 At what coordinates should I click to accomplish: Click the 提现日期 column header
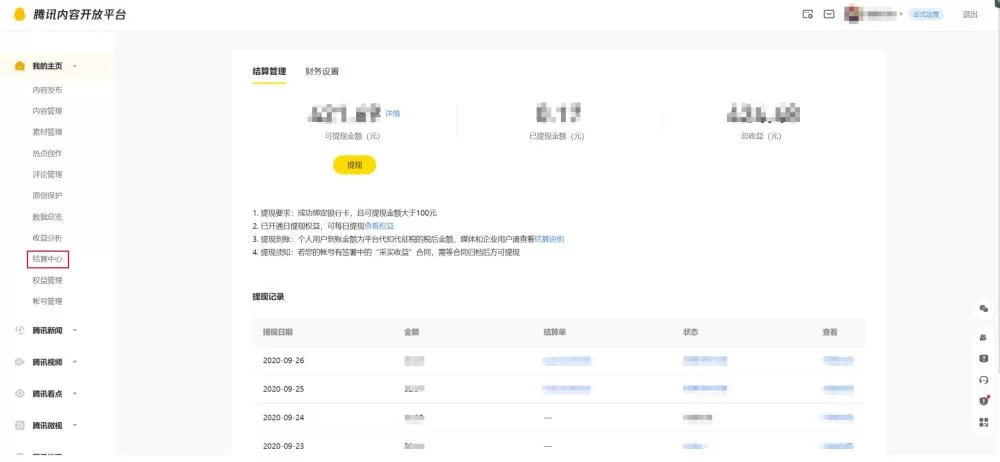(x=278, y=332)
